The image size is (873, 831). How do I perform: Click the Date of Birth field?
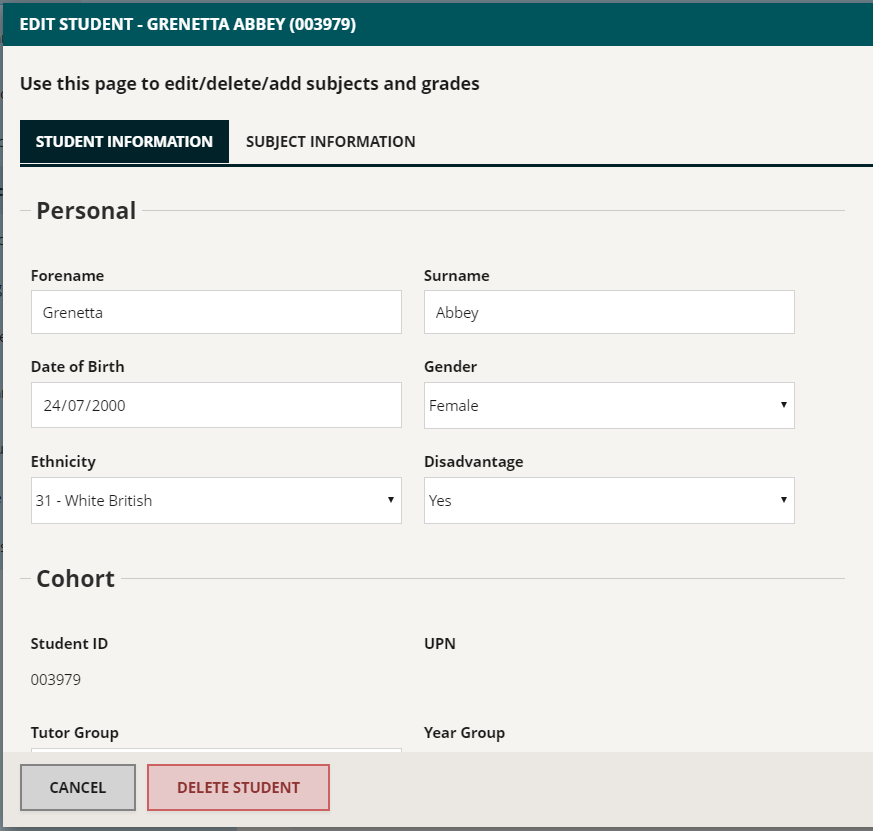pos(216,405)
